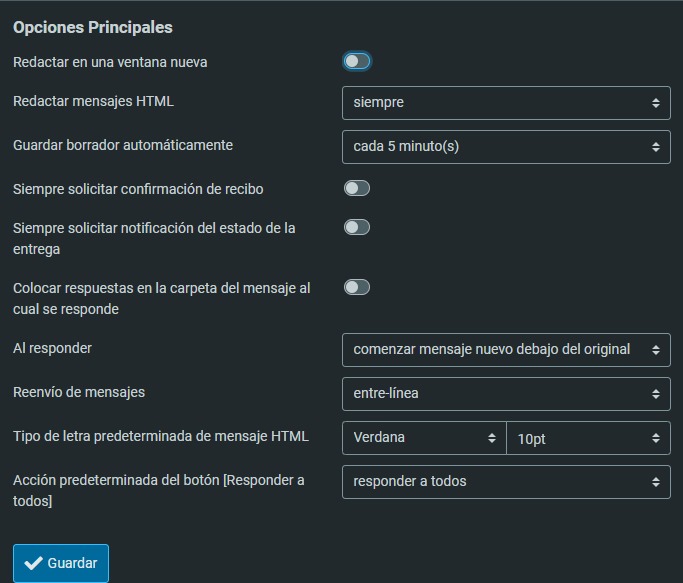
Task: Expand the 'Al responder' dropdown
Action: point(506,349)
